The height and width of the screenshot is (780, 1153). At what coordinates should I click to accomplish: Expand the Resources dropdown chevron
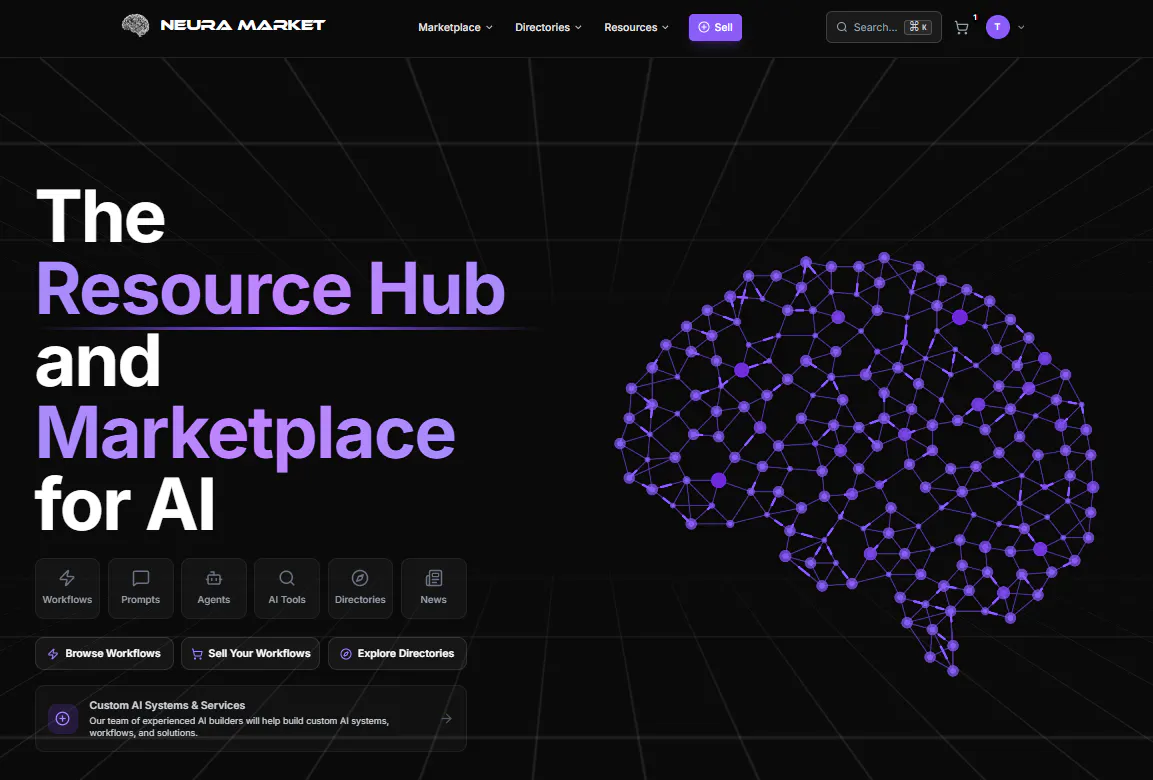point(665,27)
